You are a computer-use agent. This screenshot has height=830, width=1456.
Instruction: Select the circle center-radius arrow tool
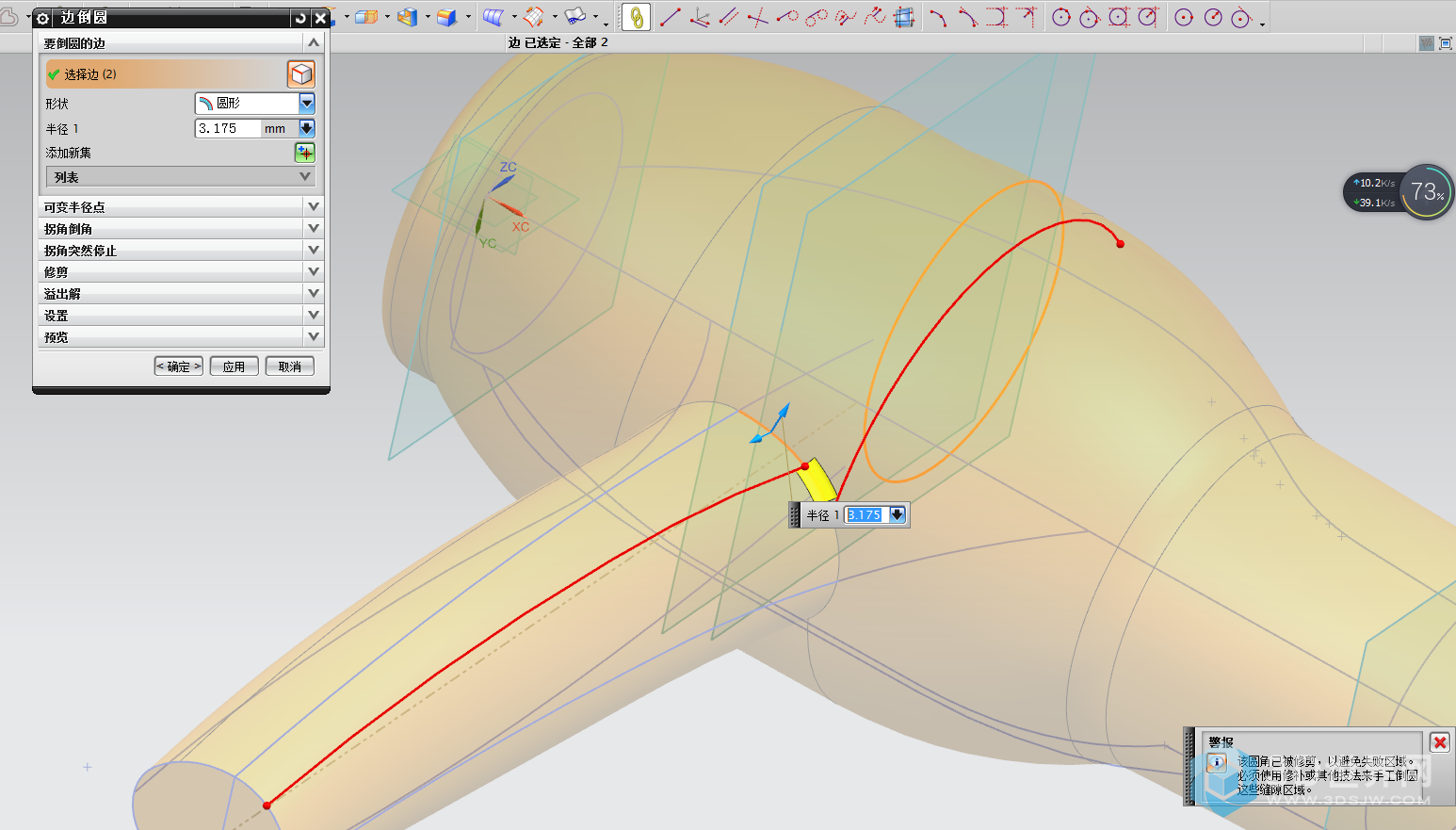(1213, 17)
